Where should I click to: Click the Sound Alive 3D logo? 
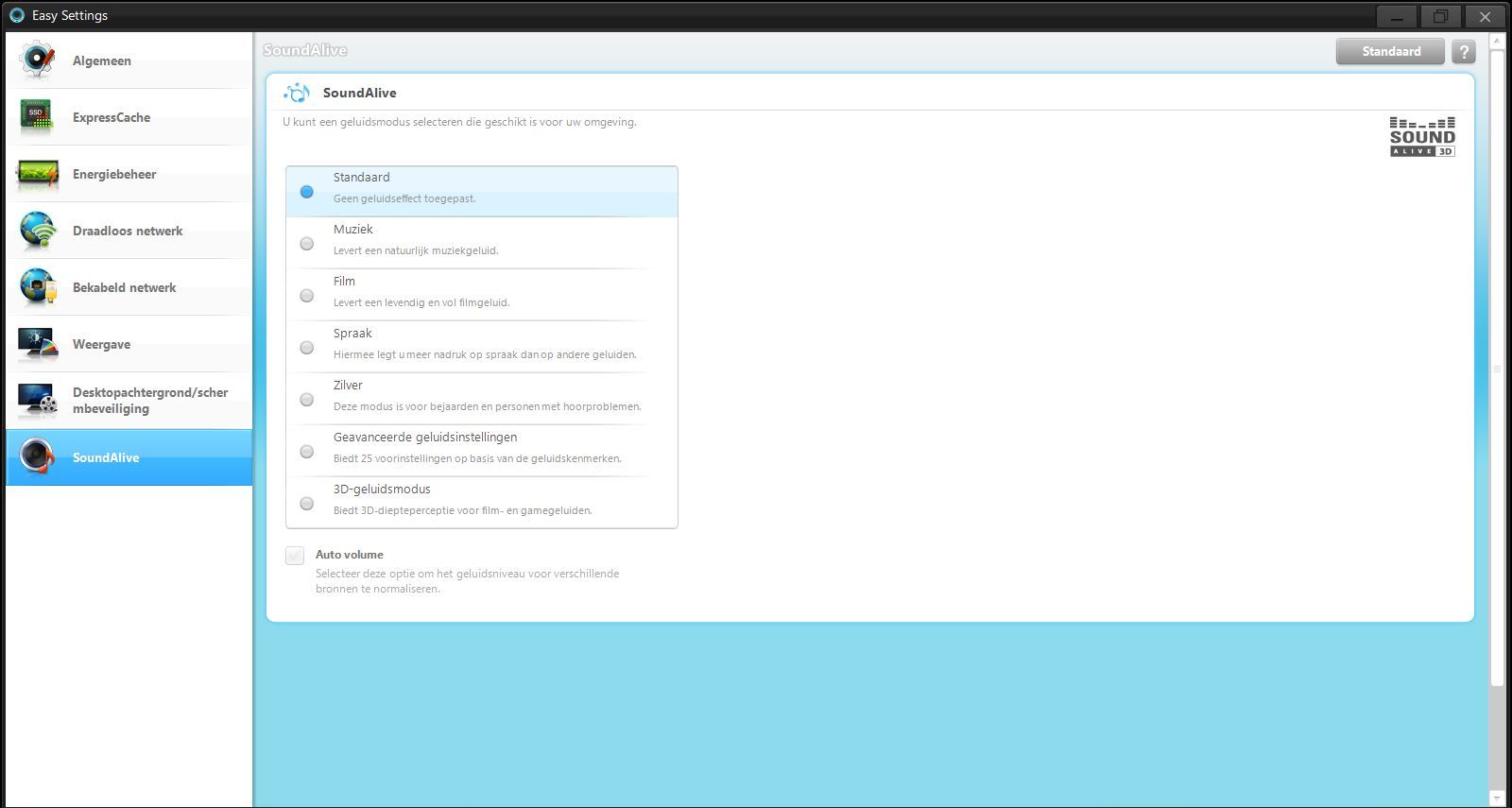coord(1422,137)
